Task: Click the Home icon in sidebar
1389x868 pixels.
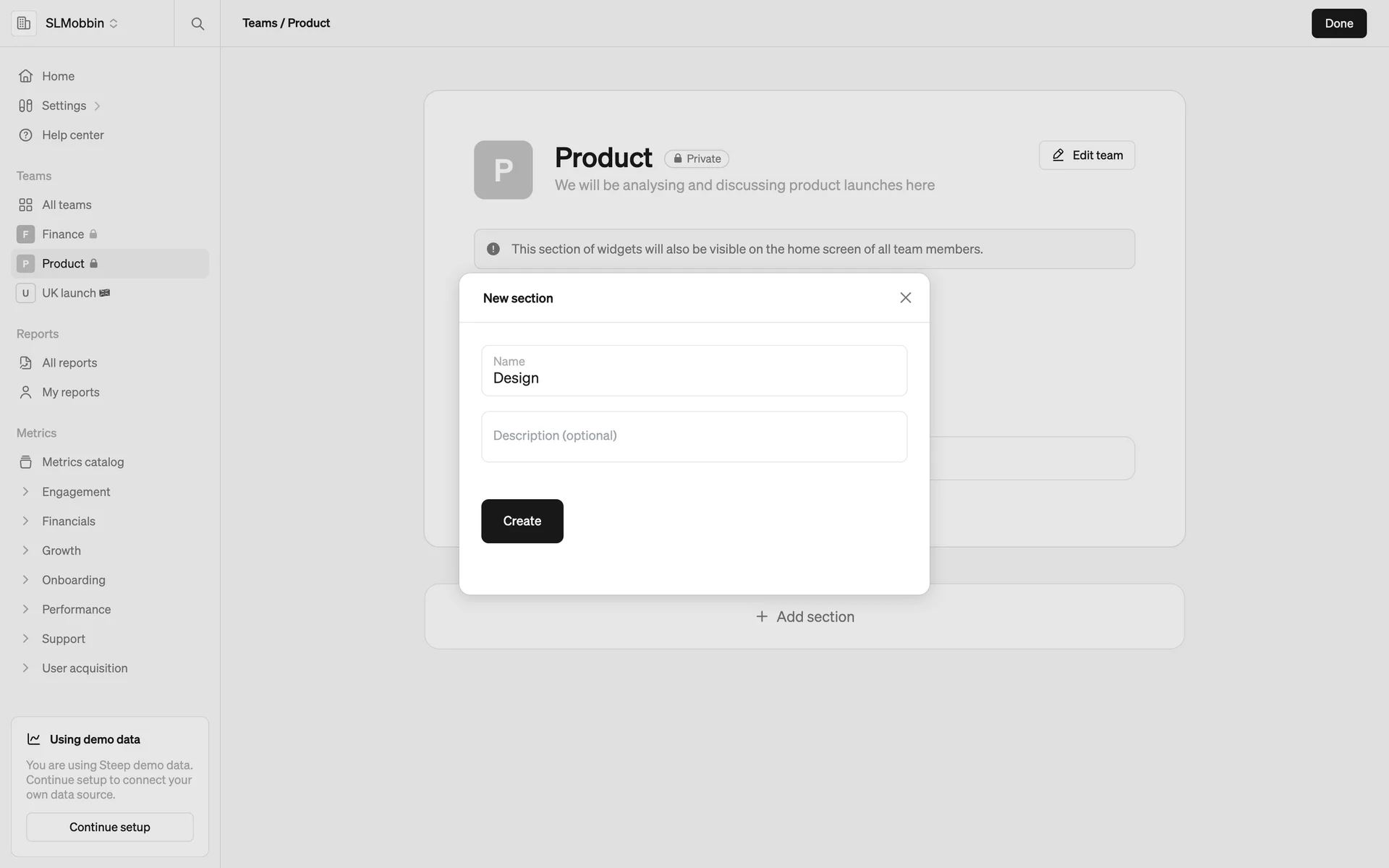Action: click(x=25, y=76)
